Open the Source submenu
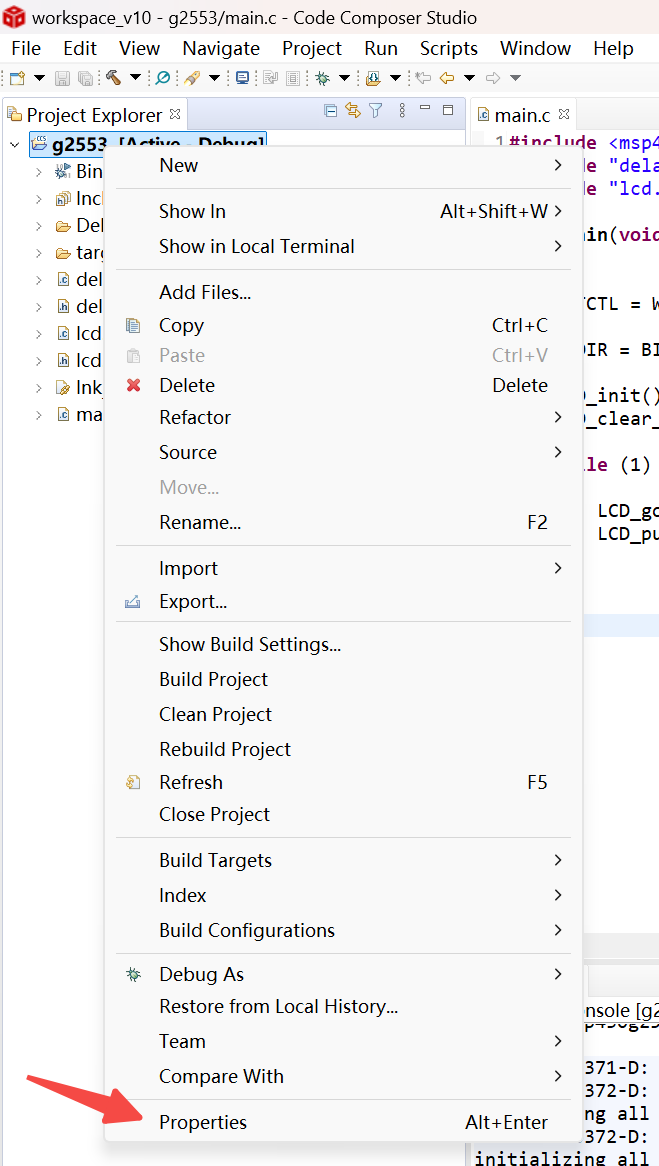The image size is (659, 1166). 343,452
